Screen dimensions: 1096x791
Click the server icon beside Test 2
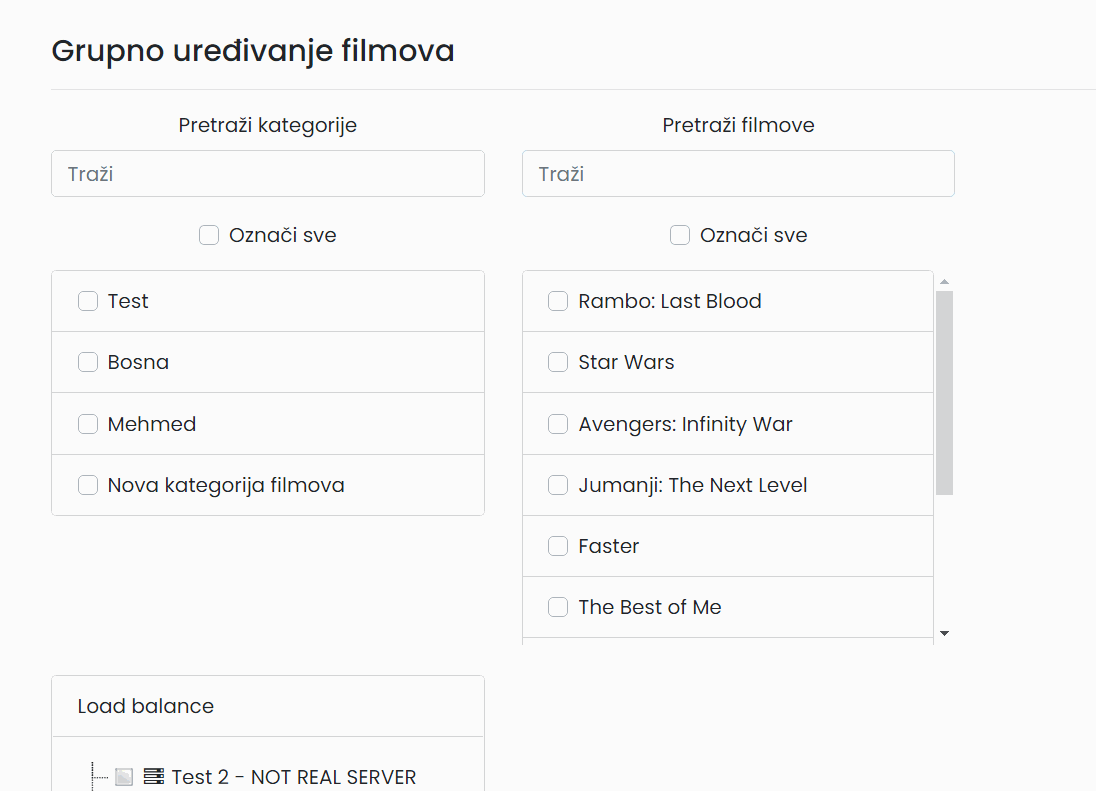(153, 776)
